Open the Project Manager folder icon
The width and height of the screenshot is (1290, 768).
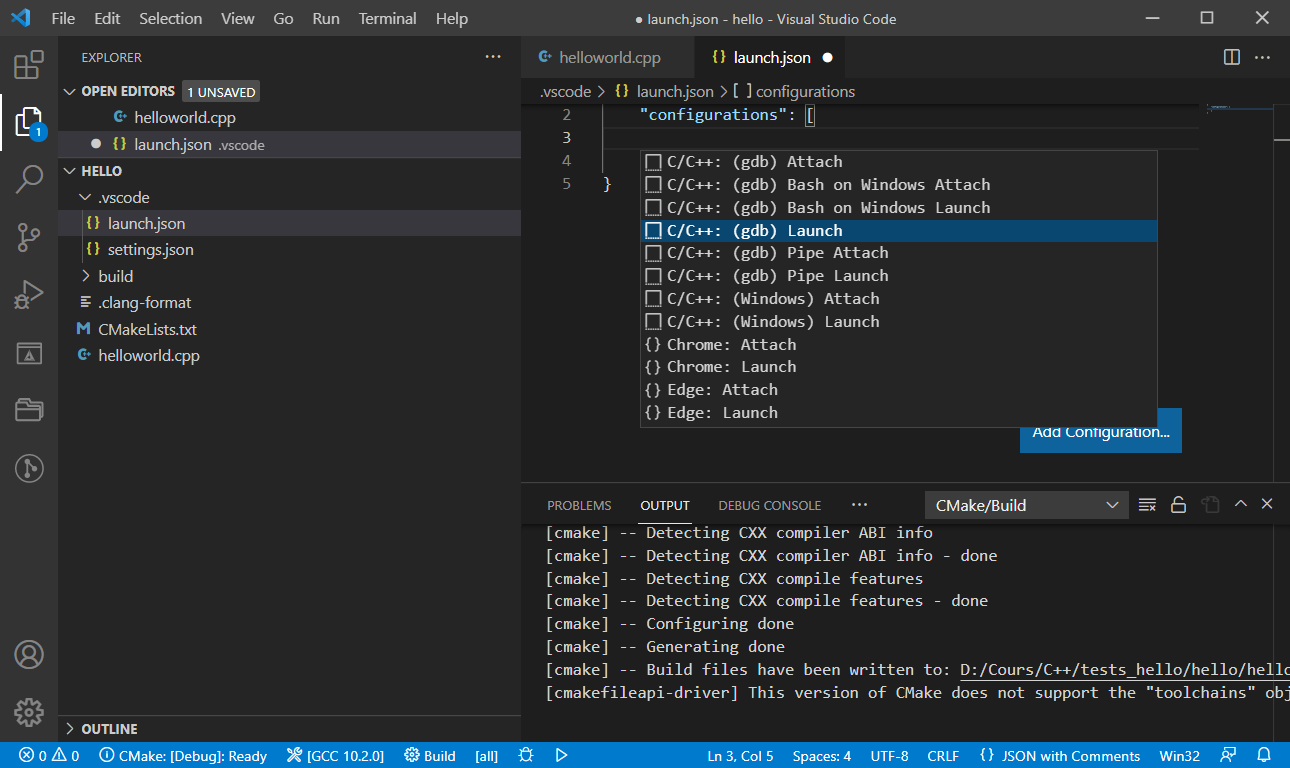pos(29,410)
